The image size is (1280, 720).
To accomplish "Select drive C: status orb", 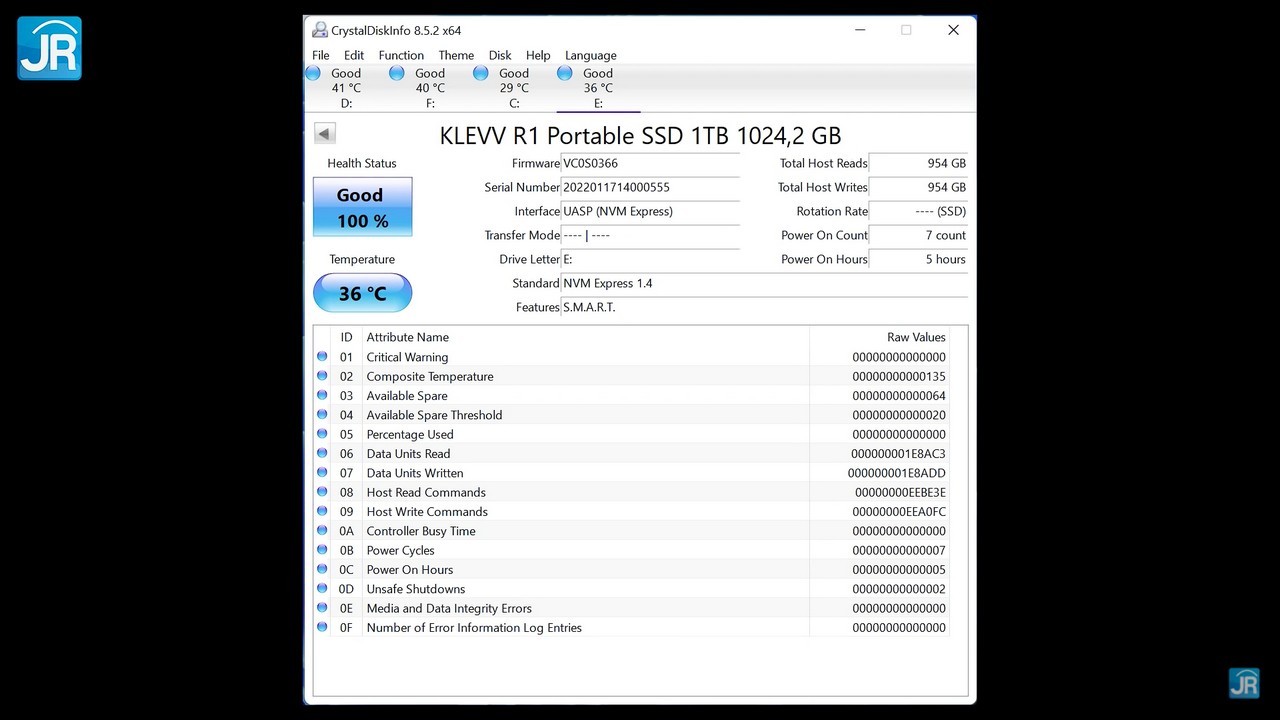I will click(481, 73).
